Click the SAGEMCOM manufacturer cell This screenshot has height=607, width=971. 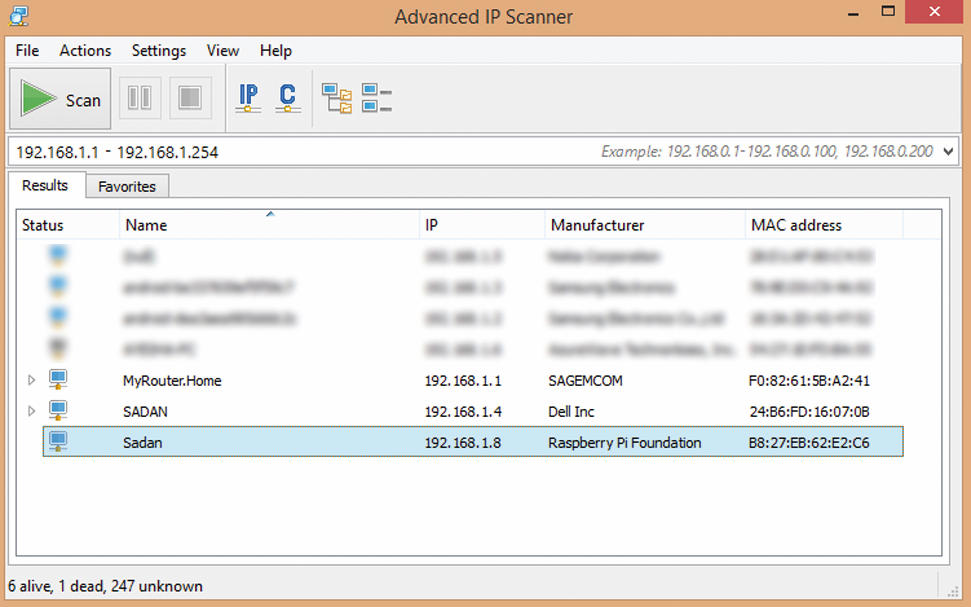[x=585, y=381]
